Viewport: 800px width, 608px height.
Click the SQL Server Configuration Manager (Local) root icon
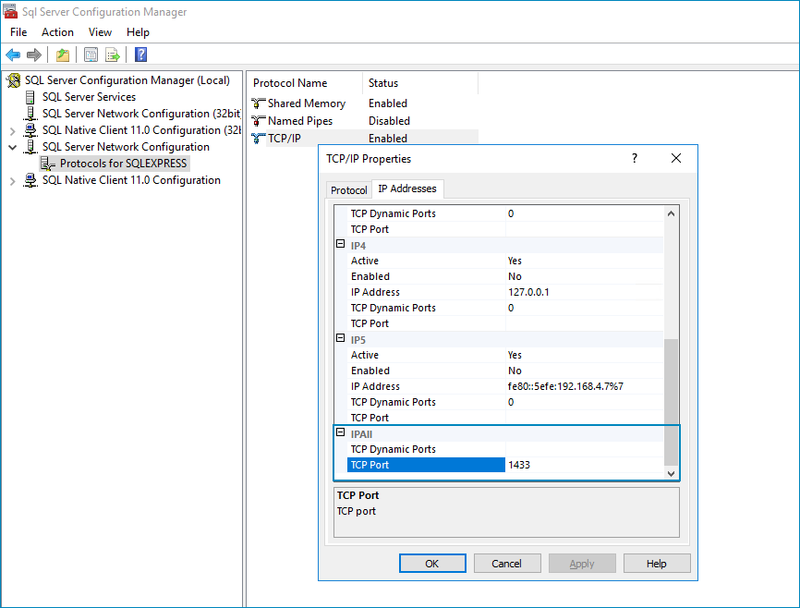pos(14,81)
